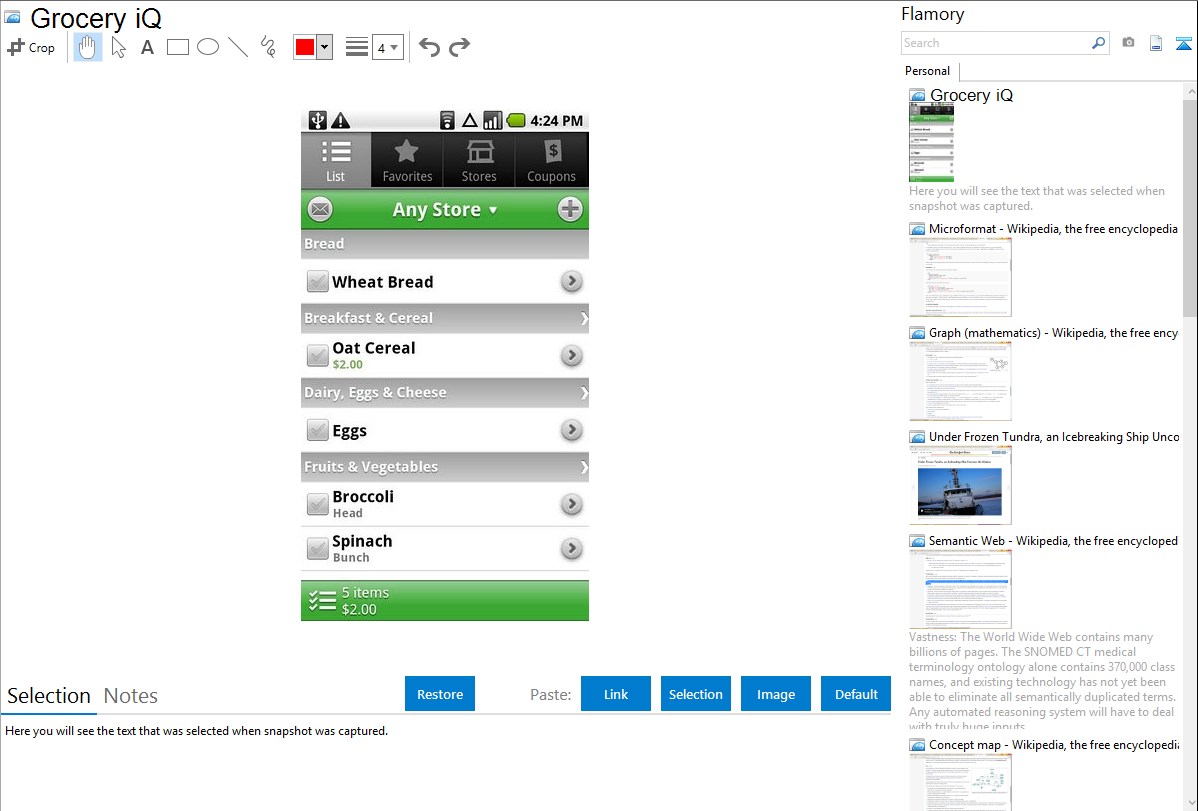The width and height of the screenshot is (1198, 811).
Task: Click the document page icon in Flamory panel
Action: pos(1156,43)
